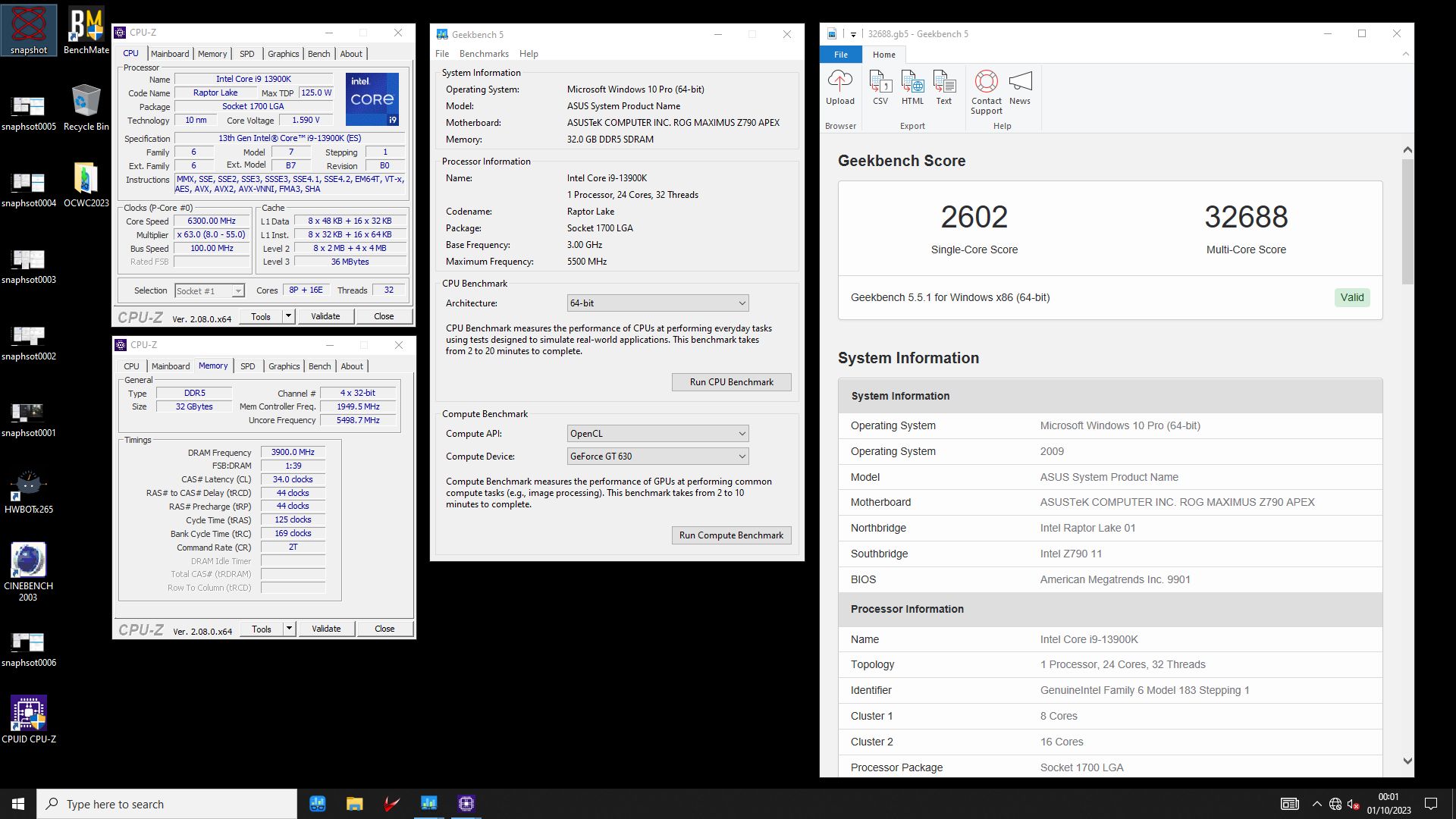Switch to Graphics tab in bottom CPU-Z
This screenshot has width=1456, height=819.
(284, 366)
